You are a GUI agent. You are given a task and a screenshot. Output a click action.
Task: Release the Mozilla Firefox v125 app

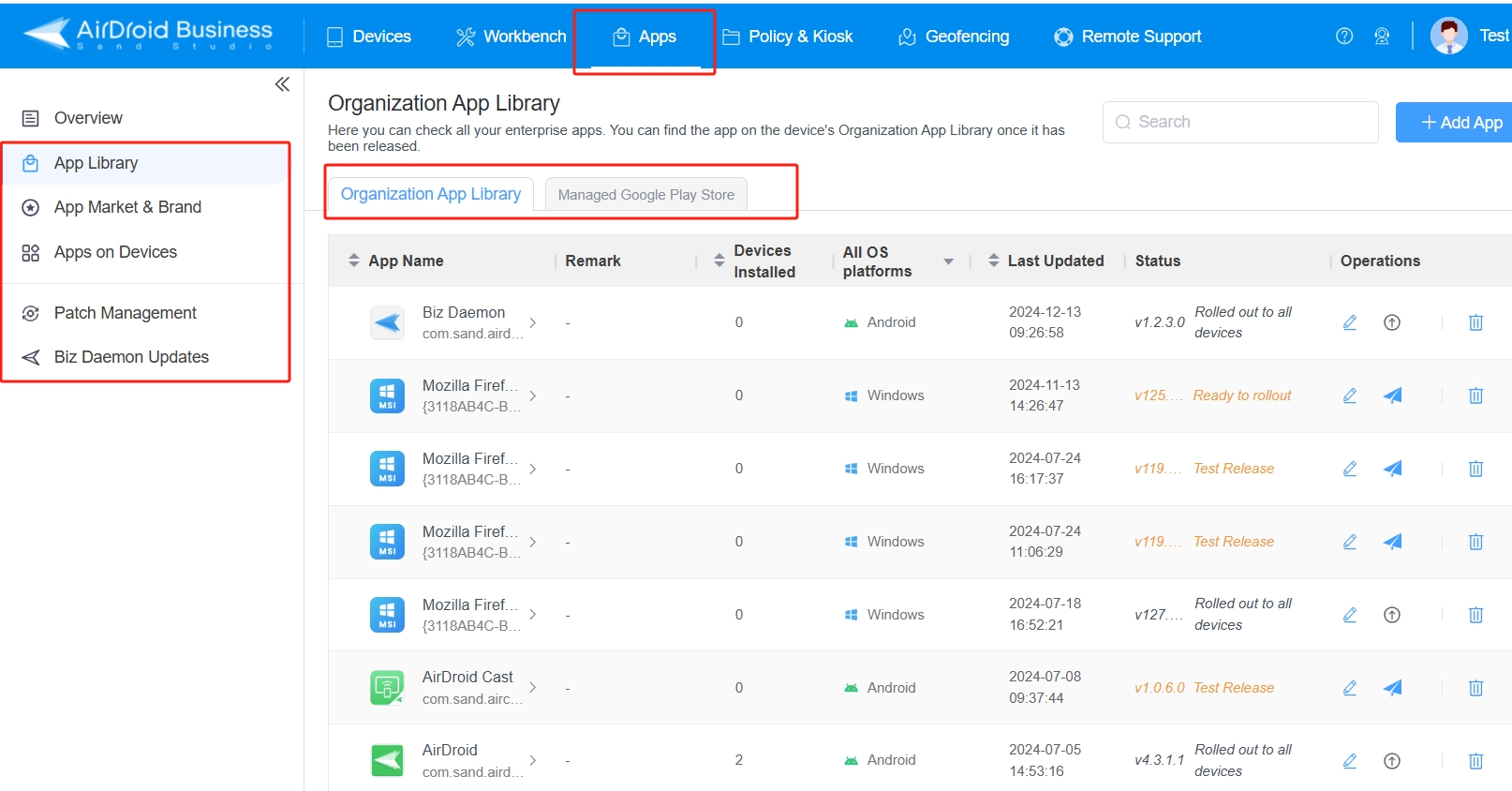click(1393, 395)
